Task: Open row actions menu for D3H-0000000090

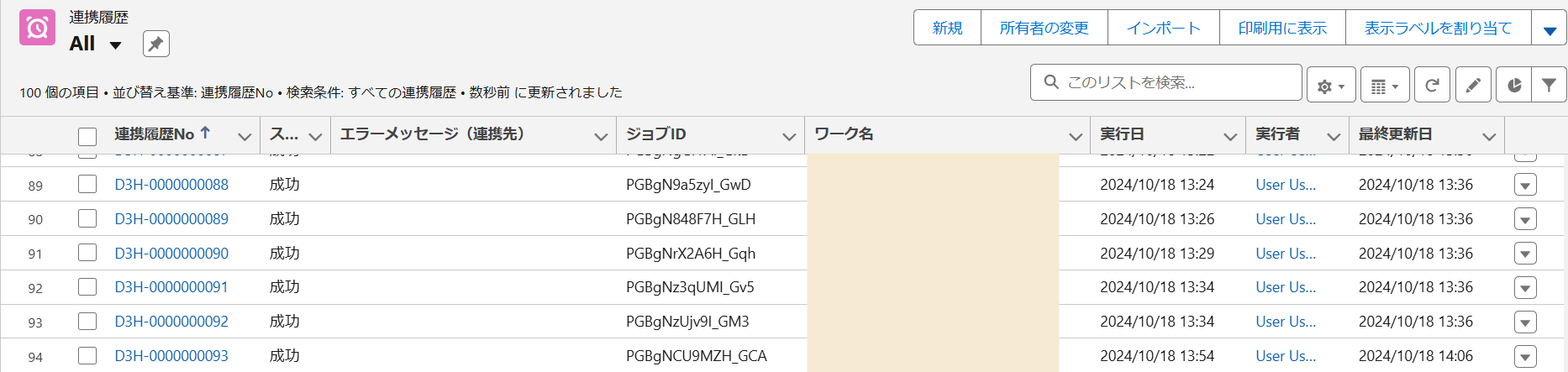Action: tap(1525, 254)
